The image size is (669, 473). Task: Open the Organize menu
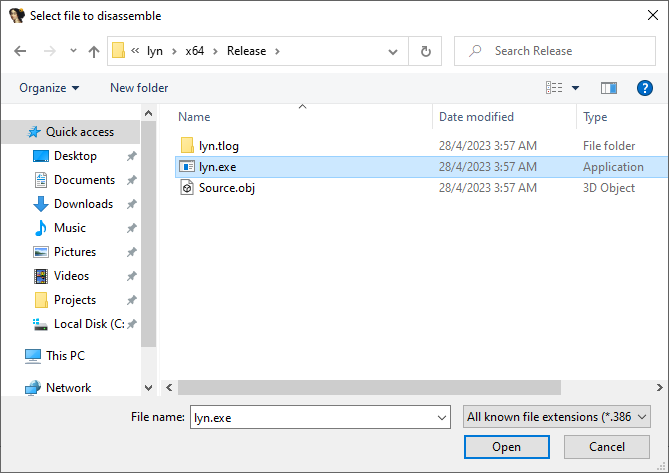tap(49, 88)
